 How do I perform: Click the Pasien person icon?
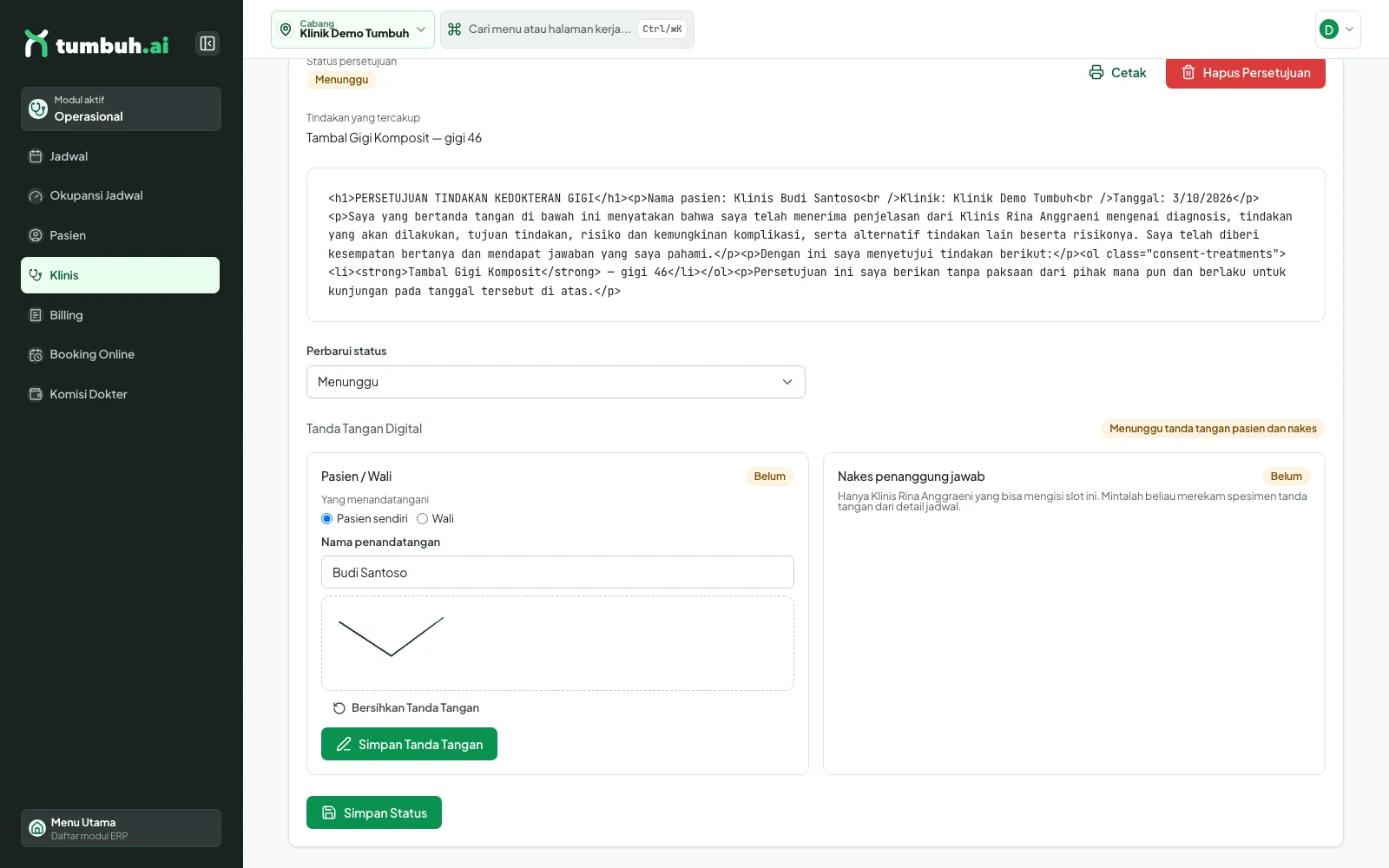pyautogui.click(x=36, y=235)
